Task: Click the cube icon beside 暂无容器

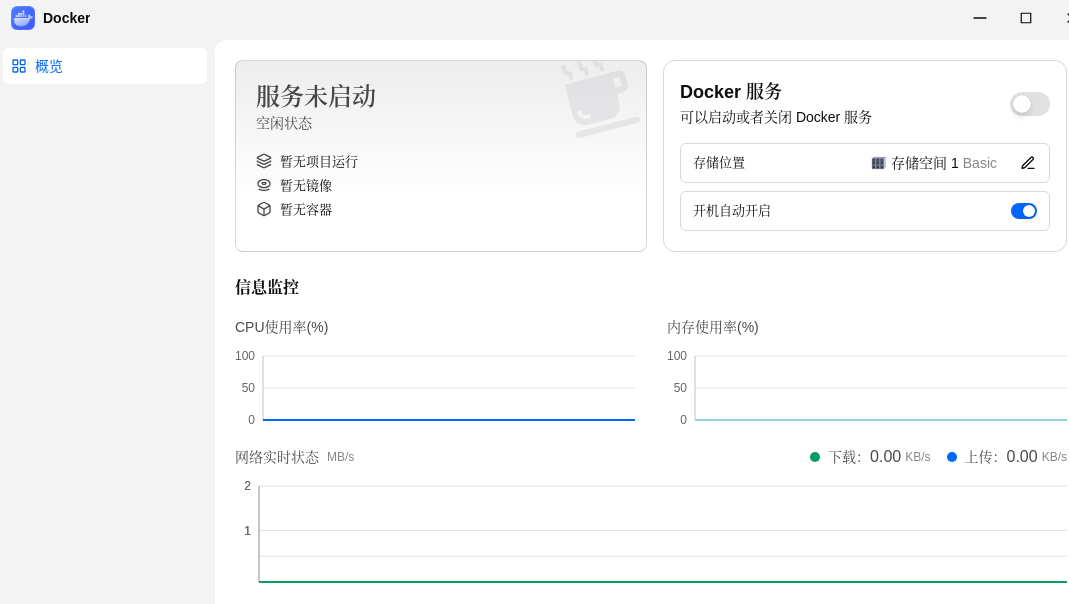Action: point(264,209)
